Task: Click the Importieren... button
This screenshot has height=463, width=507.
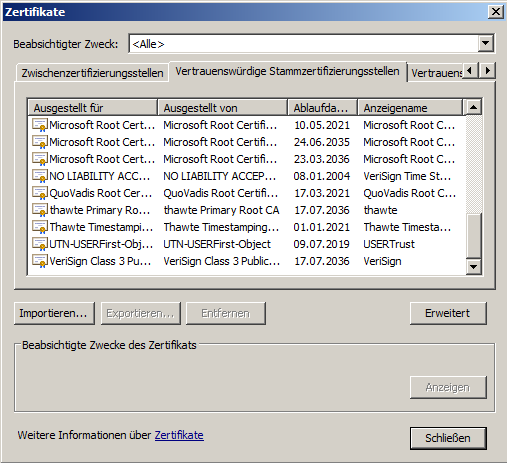Action: coord(54,313)
